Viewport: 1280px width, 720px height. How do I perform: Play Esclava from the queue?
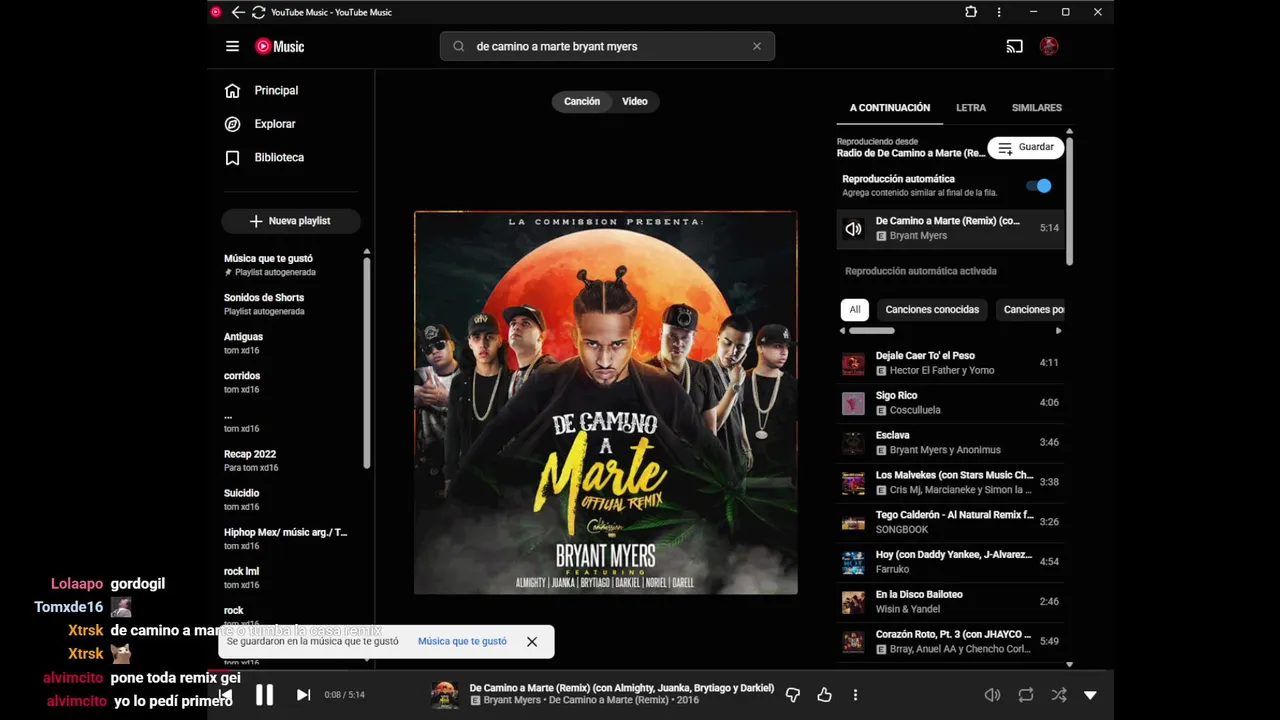point(950,442)
